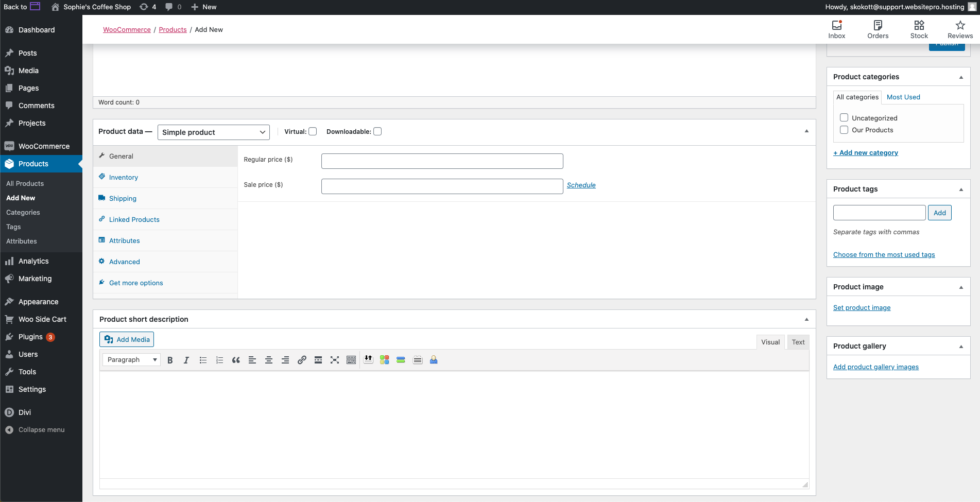
Task: Open the Paragraph format dropdown
Action: (x=132, y=360)
